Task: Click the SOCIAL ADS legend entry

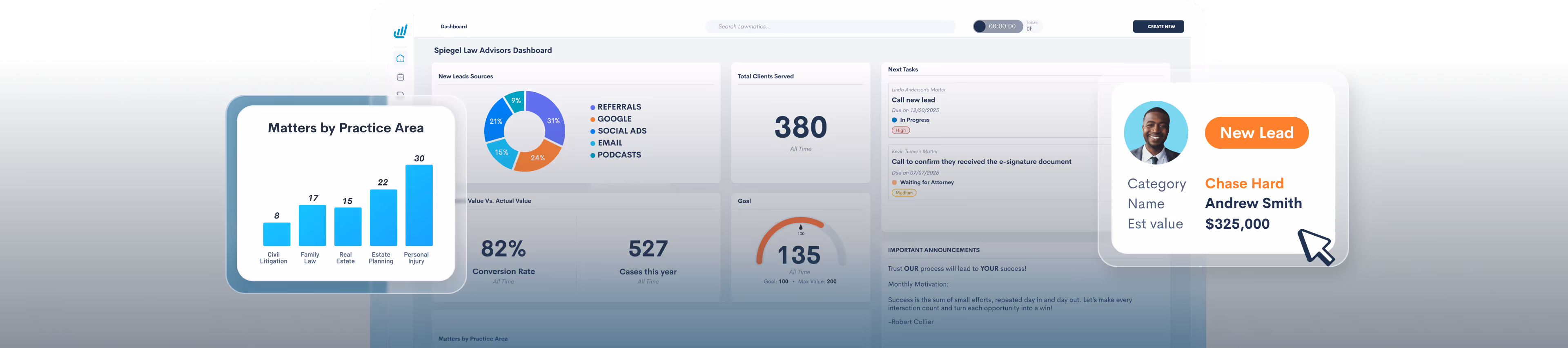Action: (618, 131)
